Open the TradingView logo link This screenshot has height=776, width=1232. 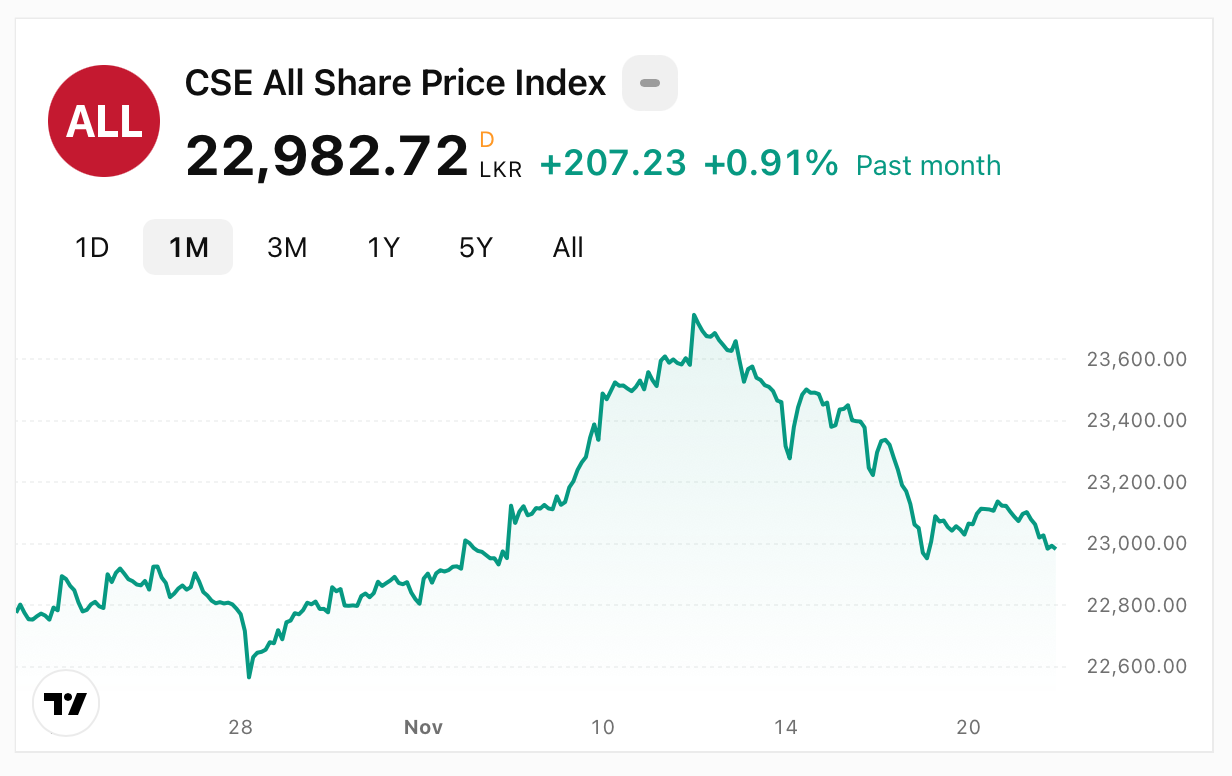66,704
